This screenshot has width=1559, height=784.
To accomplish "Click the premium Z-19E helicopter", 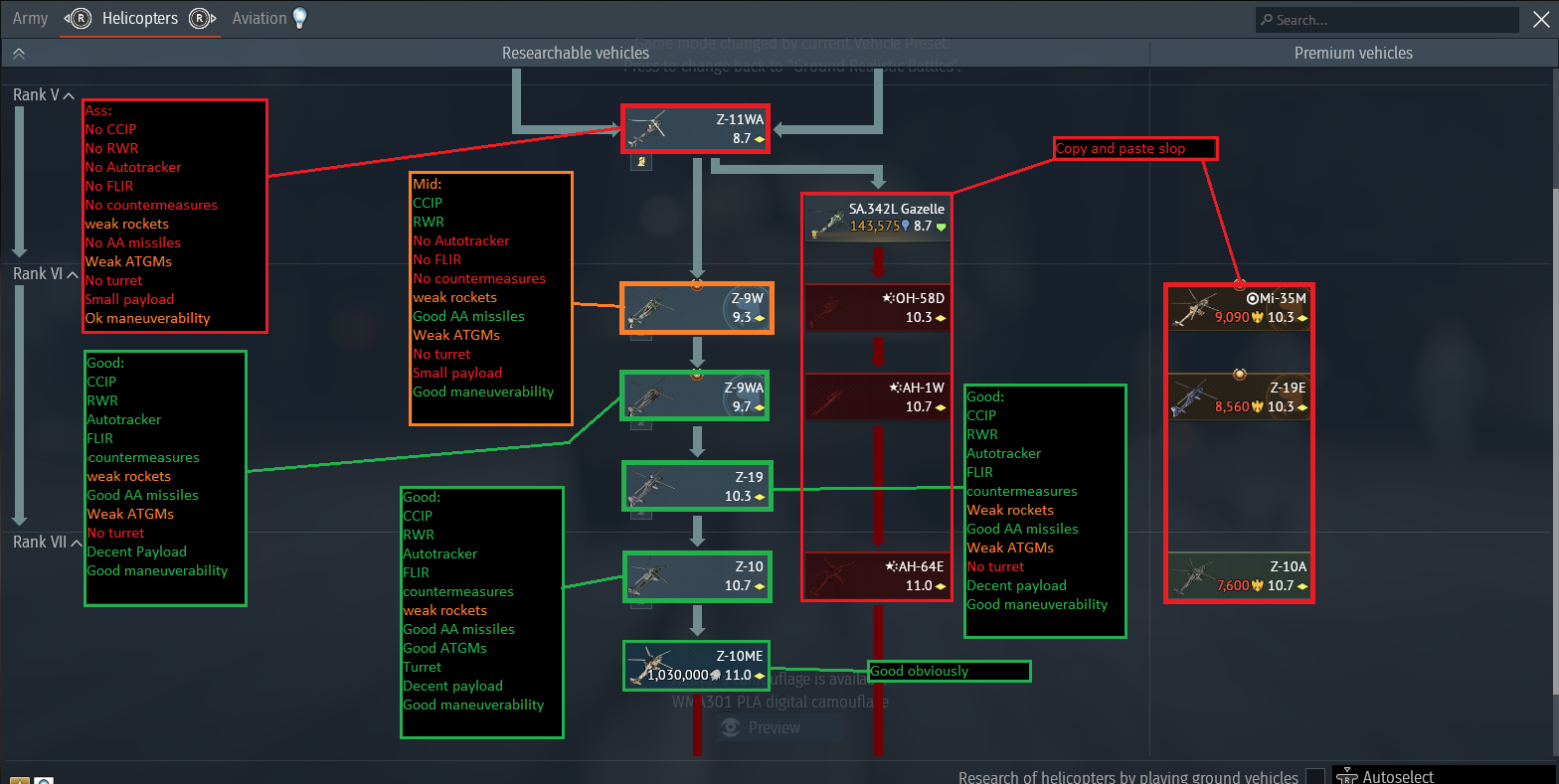I will click(x=1238, y=396).
